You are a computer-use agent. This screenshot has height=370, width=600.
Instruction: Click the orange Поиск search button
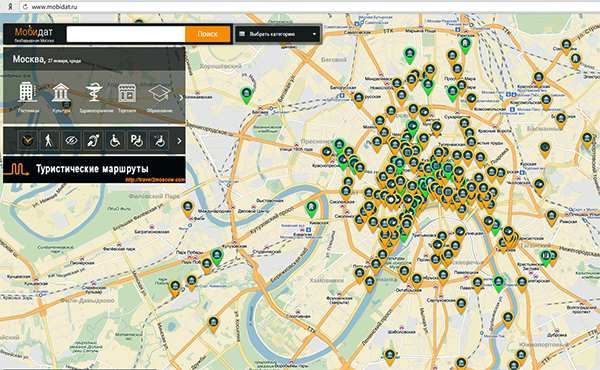coord(207,34)
